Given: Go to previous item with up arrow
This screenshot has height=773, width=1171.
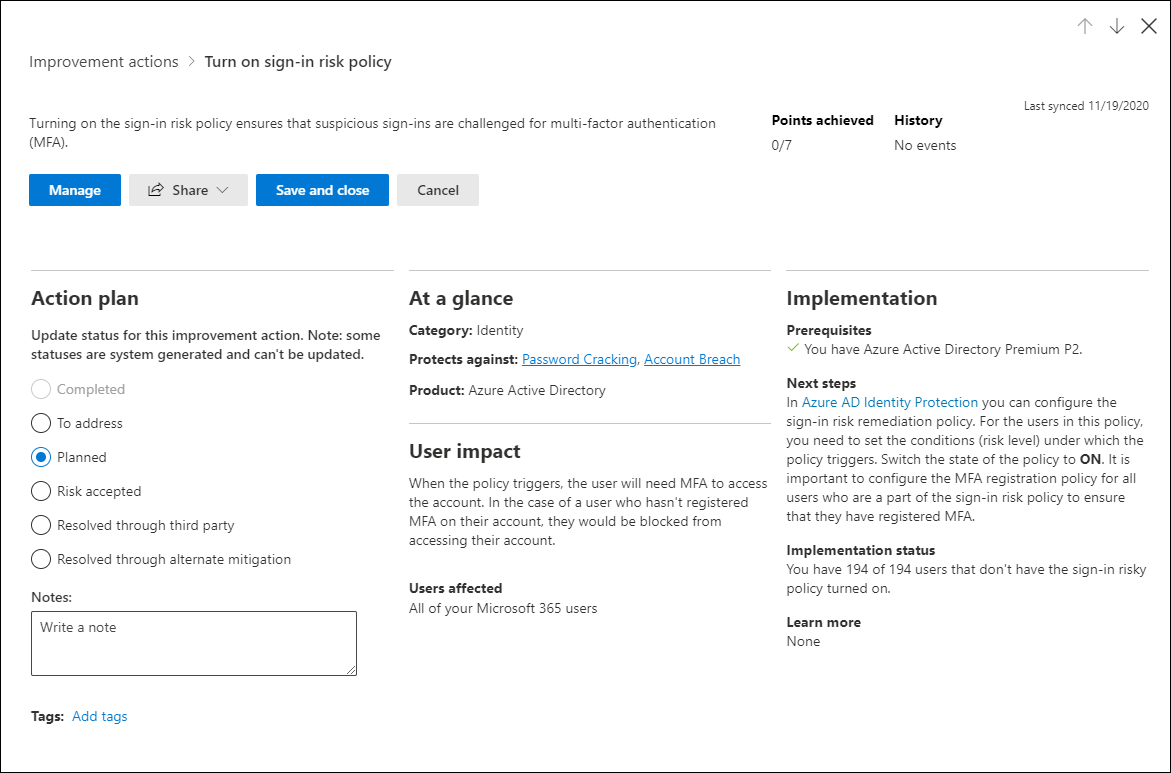Looking at the screenshot, I should [1084, 26].
